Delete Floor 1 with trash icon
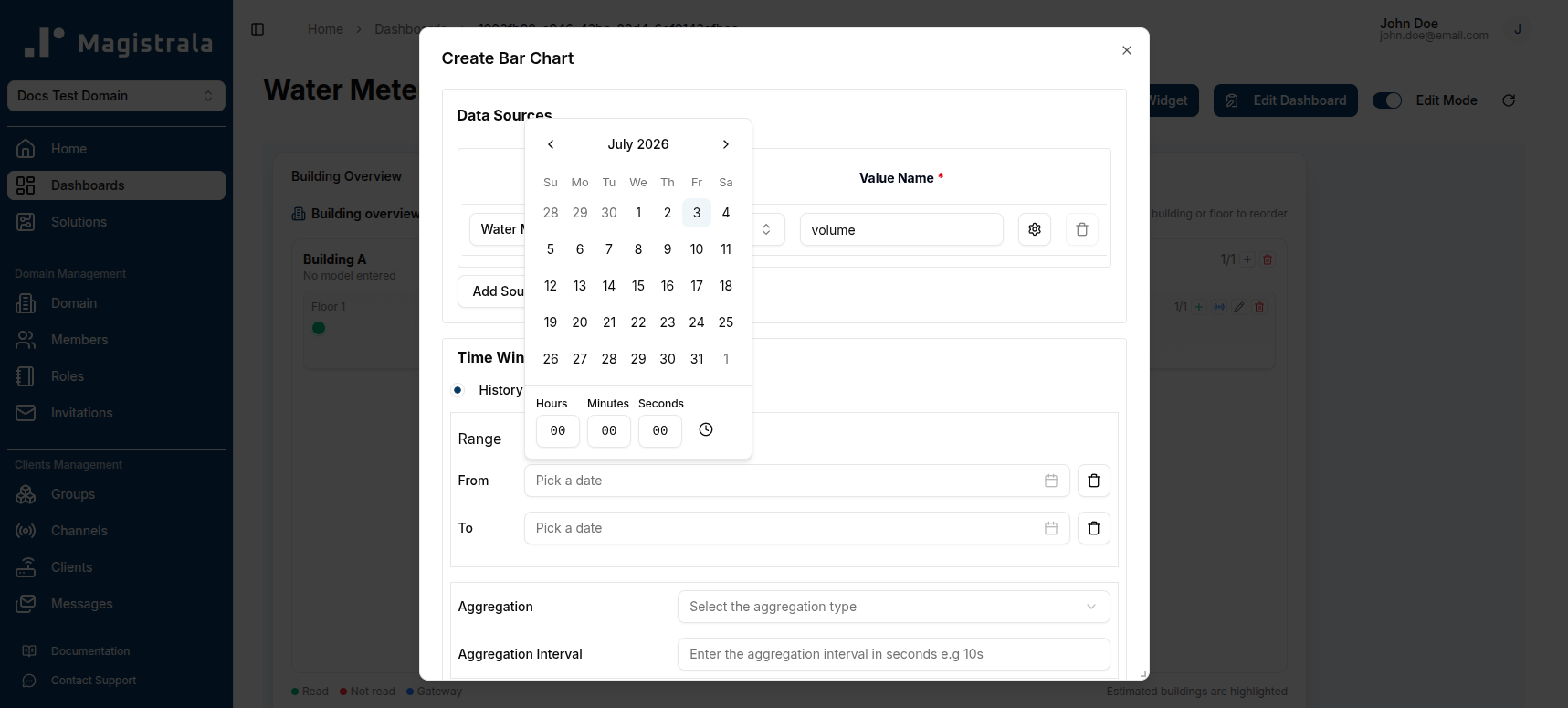1568x708 pixels. point(1259,307)
